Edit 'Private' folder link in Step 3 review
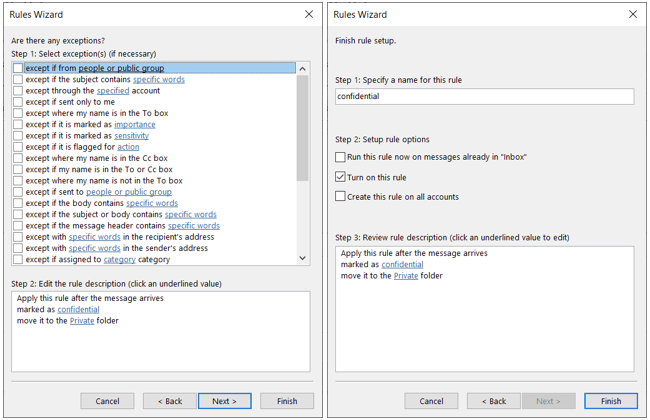The image size is (650, 420). tap(406, 276)
